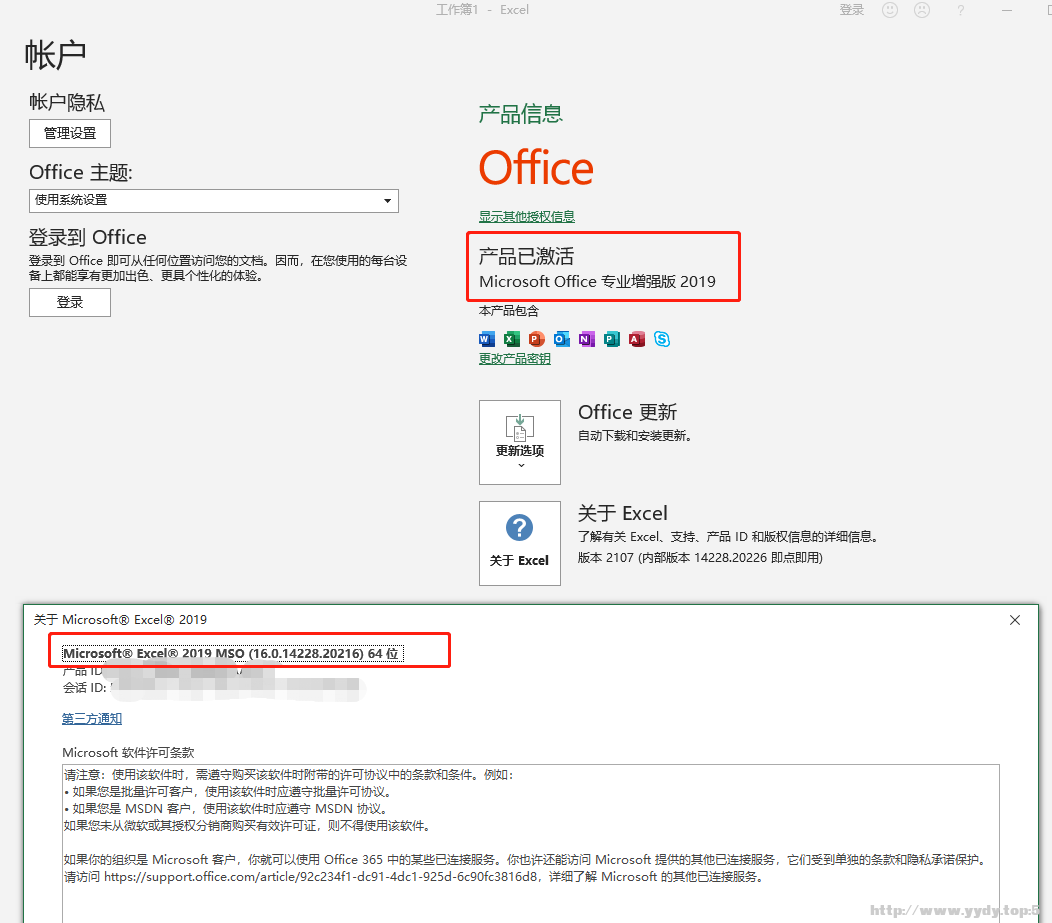
Task: Close the About Microsoft Excel dialog
Action: coord(1015,620)
